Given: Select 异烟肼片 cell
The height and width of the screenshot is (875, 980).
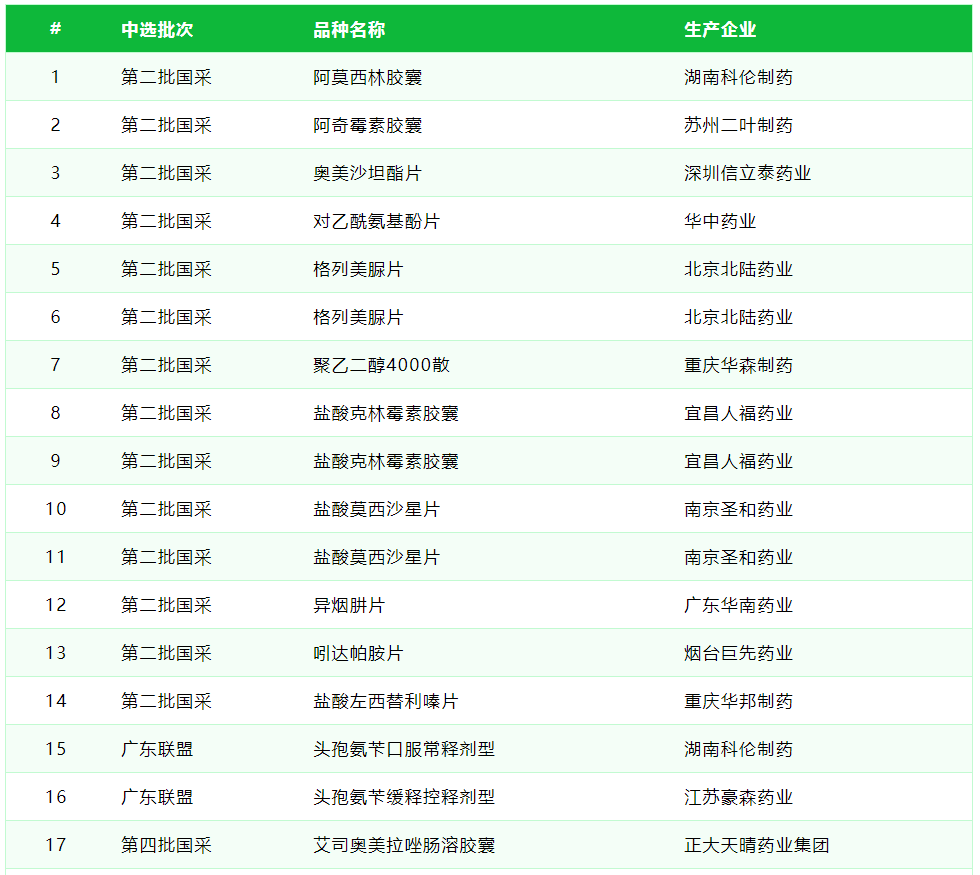Looking at the screenshot, I should (x=349, y=605).
